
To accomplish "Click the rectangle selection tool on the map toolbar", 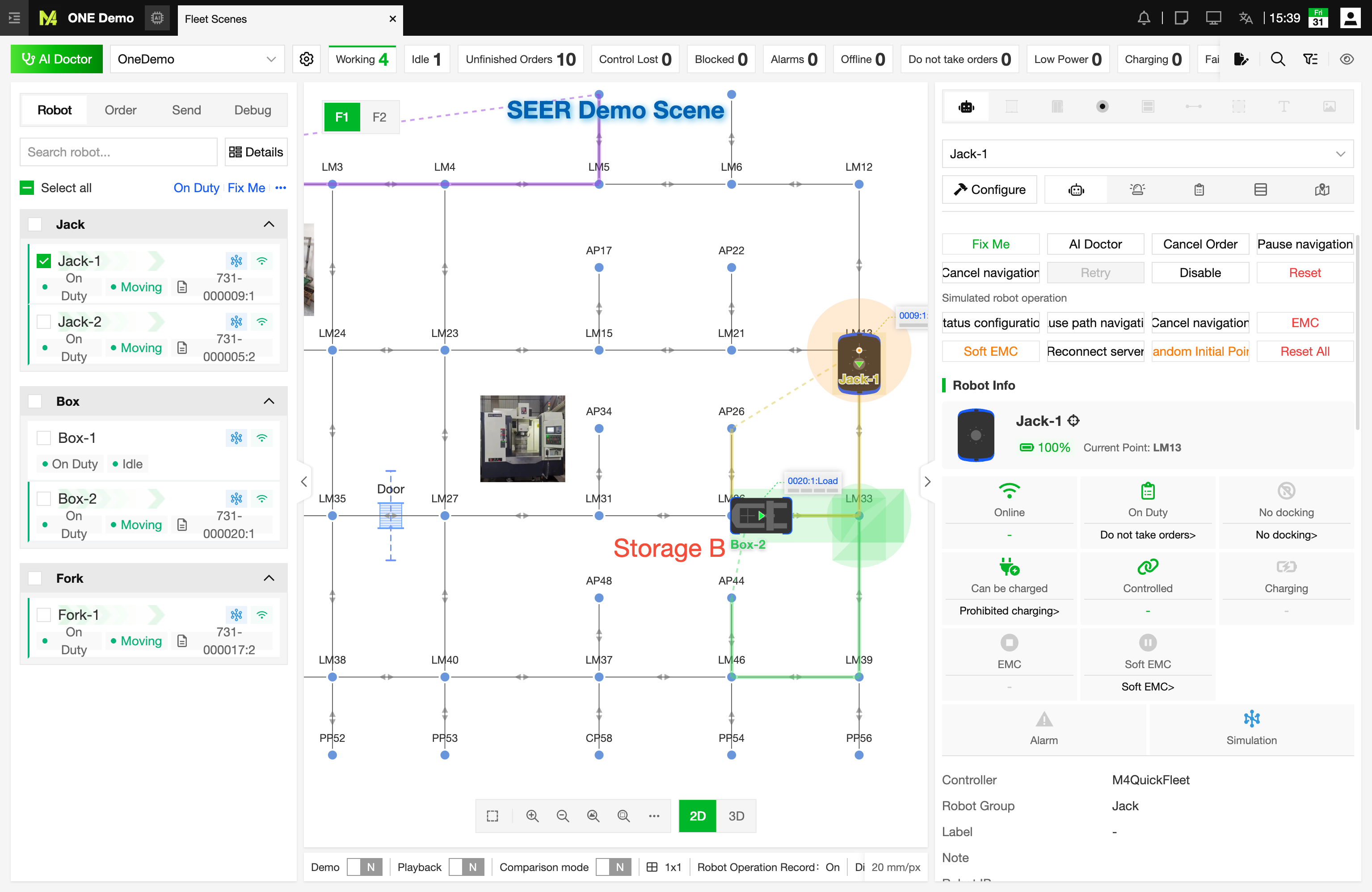I will point(492,816).
